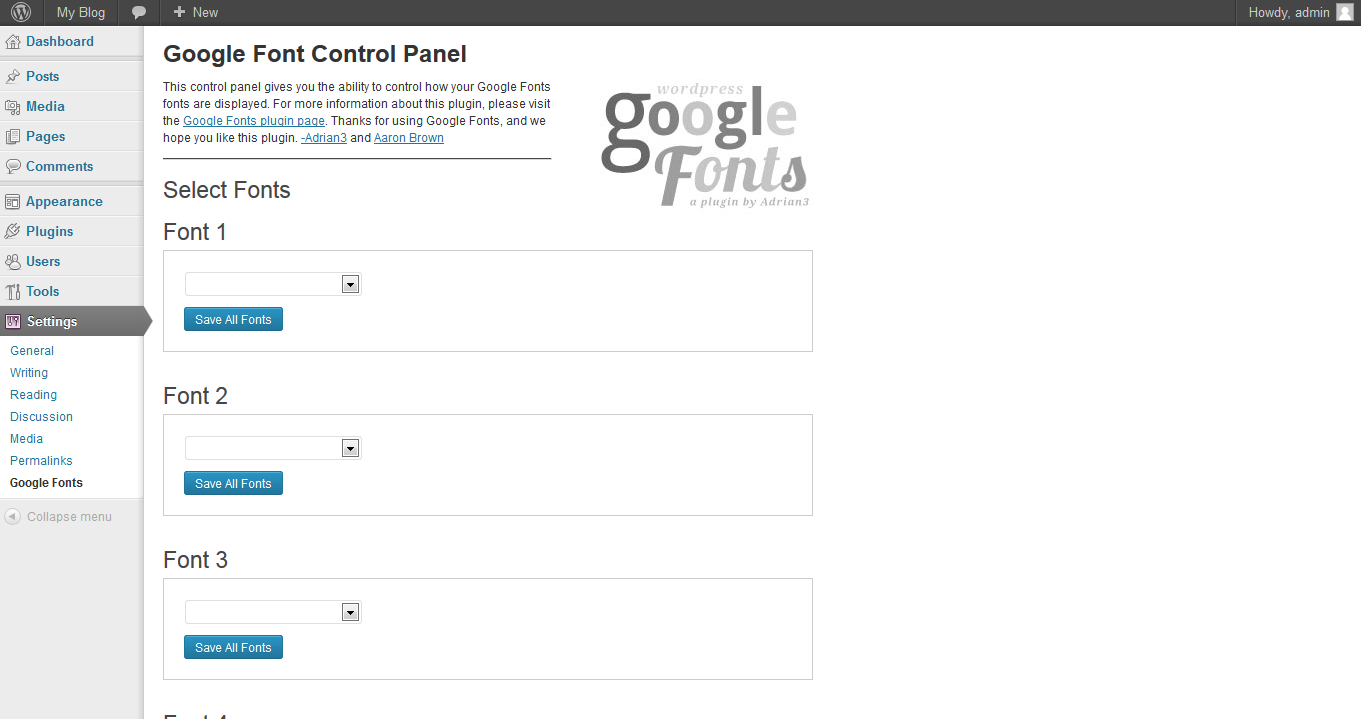The width and height of the screenshot is (1361, 719).
Task: Visit the Aaron Brown link
Action: (408, 138)
